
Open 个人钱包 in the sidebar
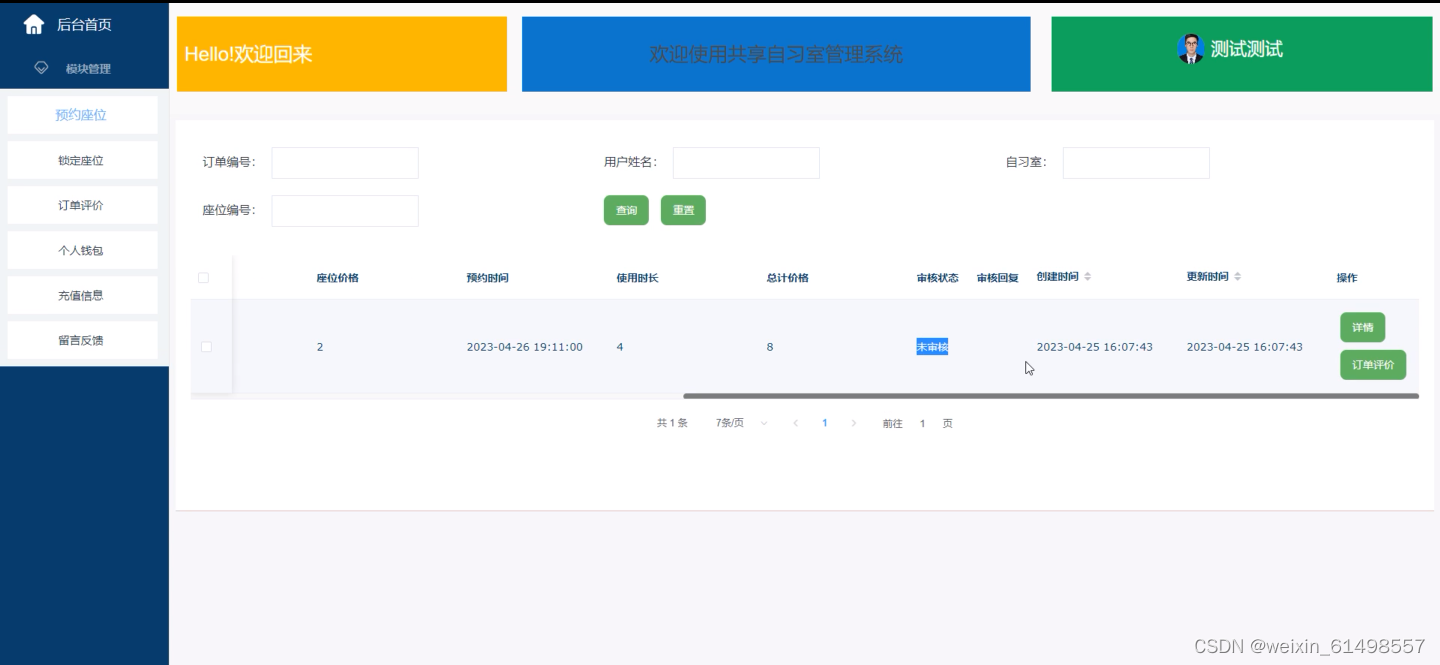click(82, 250)
